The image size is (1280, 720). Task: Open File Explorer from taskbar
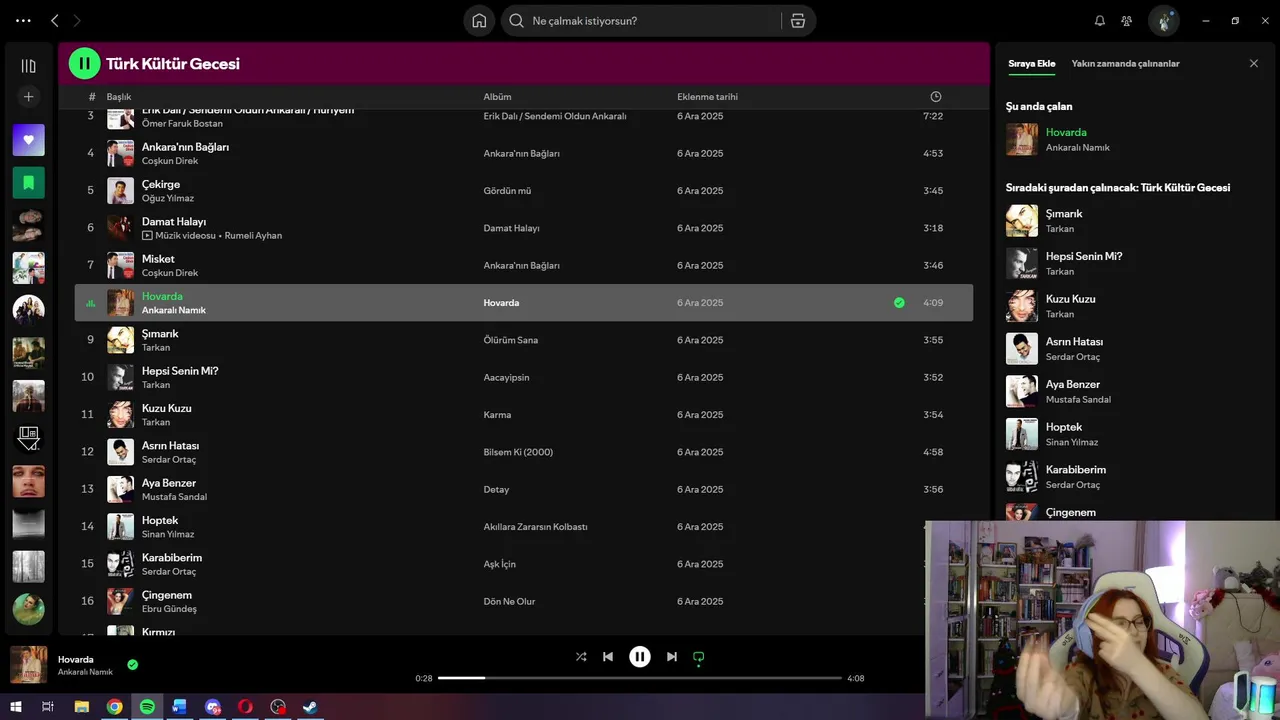click(82, 707)
